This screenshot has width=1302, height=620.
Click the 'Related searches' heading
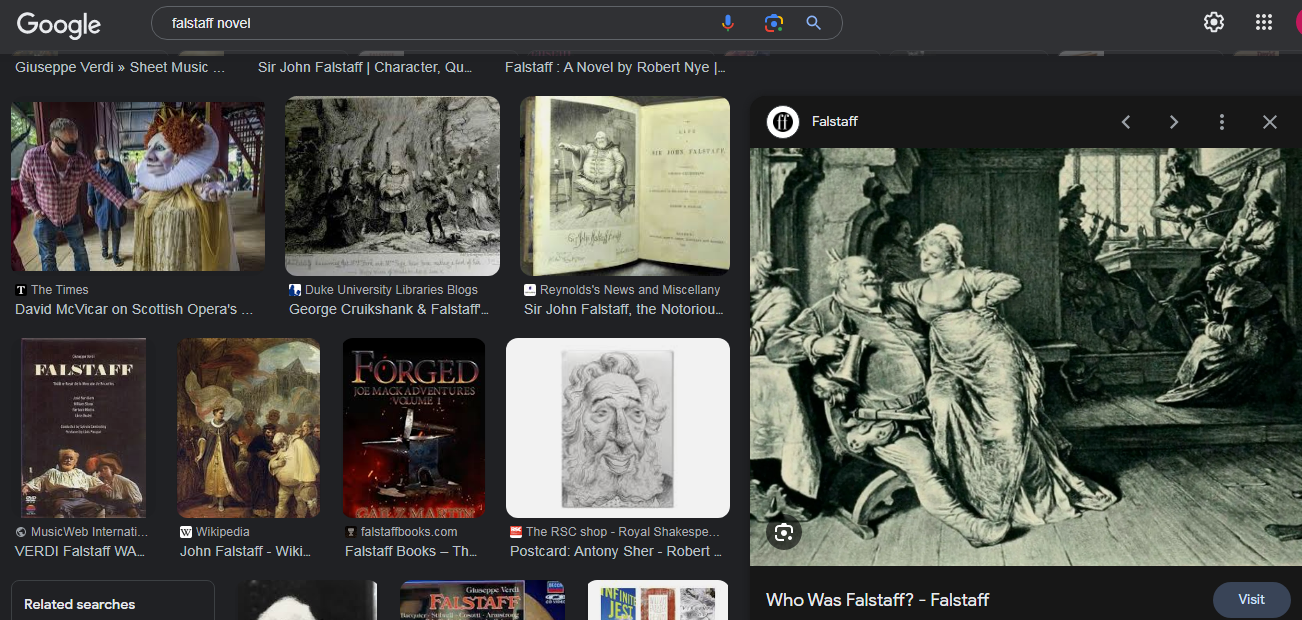pyautogui.click(x=79, y=604)
